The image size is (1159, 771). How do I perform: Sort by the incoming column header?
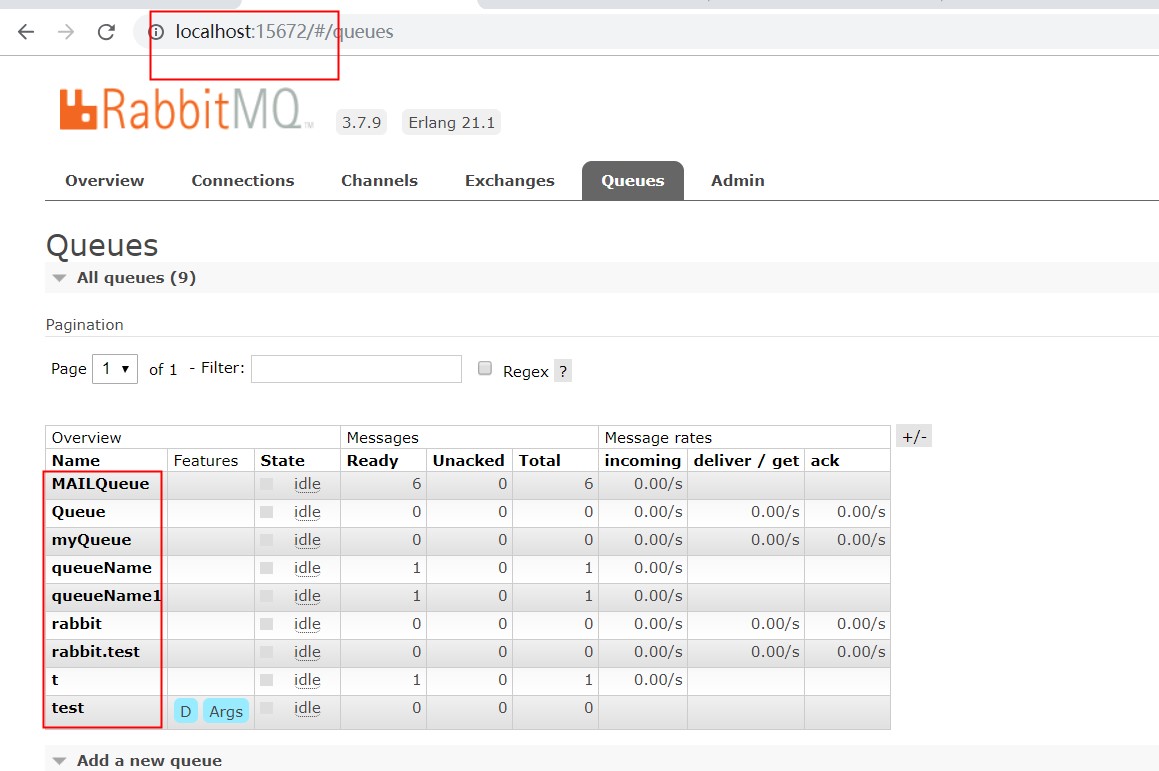pos(642,461)
